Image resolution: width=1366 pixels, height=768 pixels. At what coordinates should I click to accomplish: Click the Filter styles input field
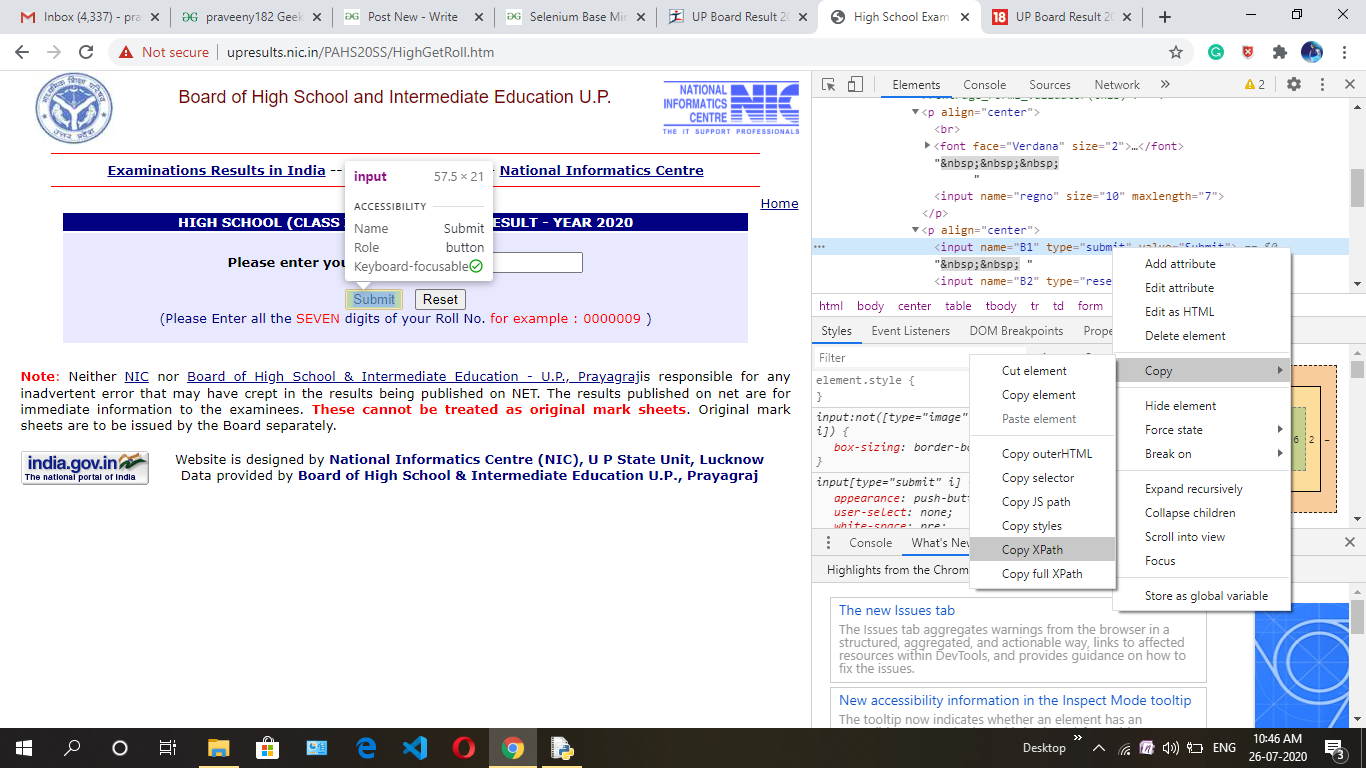click(892, 357)
